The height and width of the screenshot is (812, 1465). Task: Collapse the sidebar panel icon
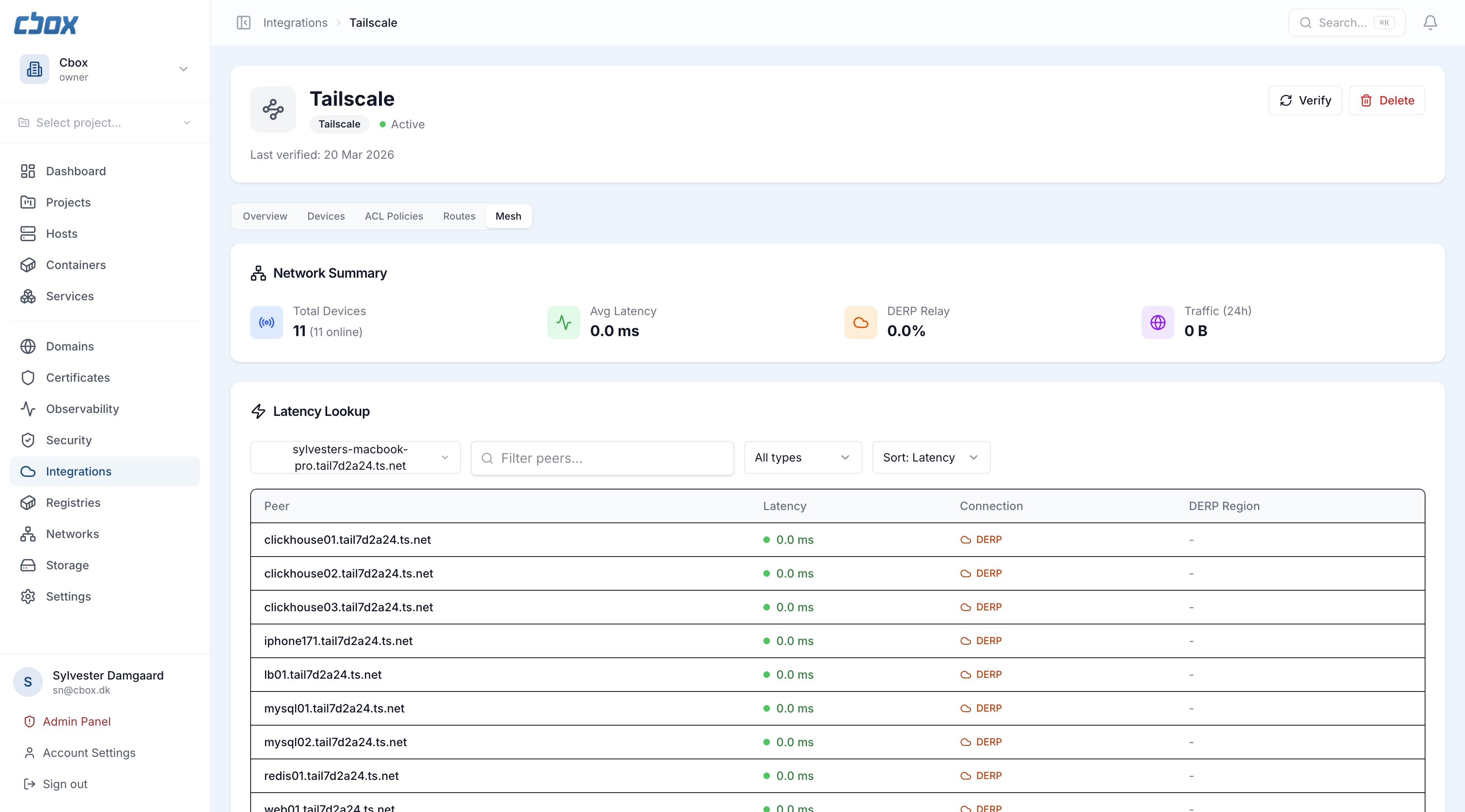243,23
